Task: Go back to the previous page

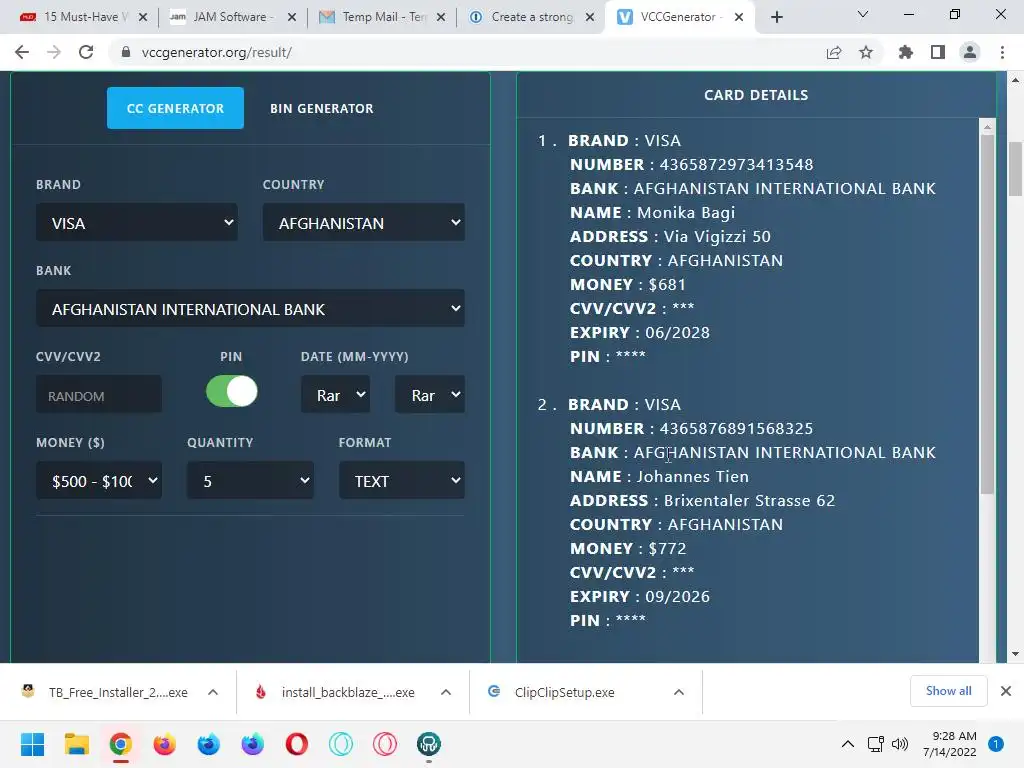Action: click(x=22, y=52)
